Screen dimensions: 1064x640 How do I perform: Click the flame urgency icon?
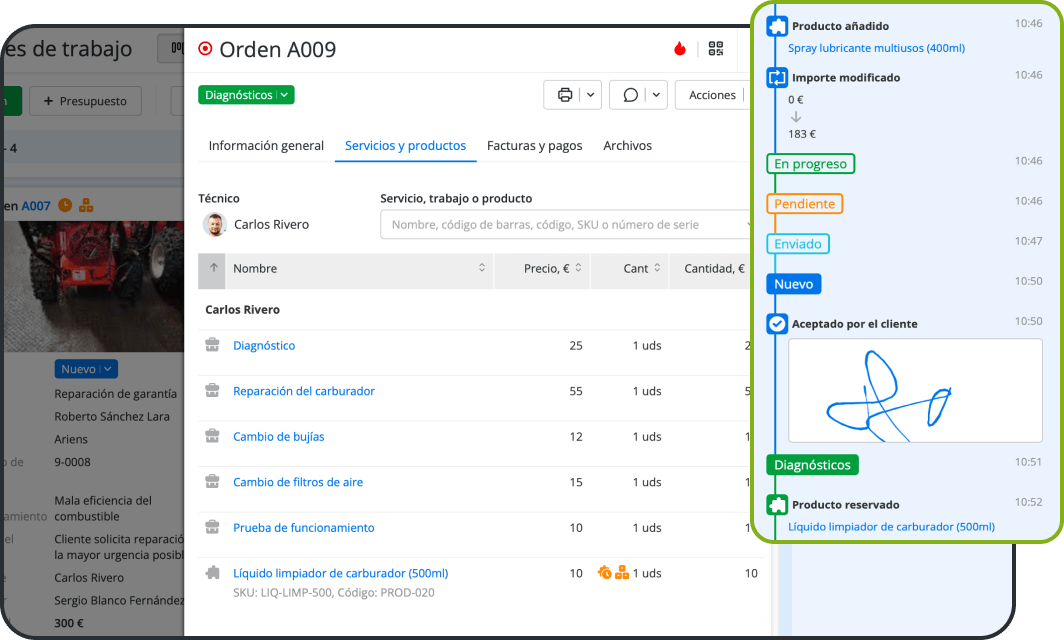click(679, 49)
